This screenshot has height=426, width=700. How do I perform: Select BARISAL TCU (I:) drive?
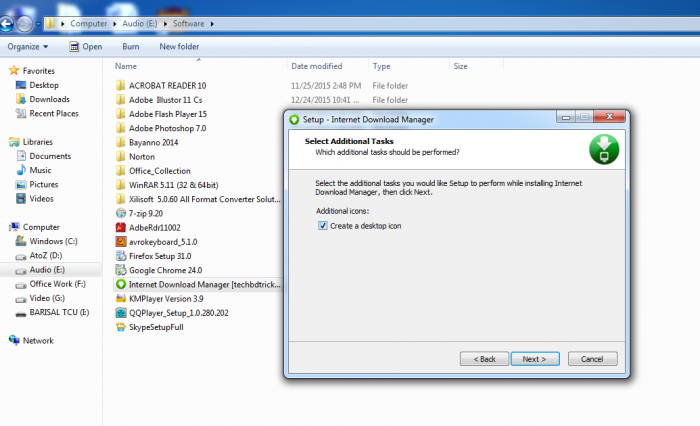[59, 313]
